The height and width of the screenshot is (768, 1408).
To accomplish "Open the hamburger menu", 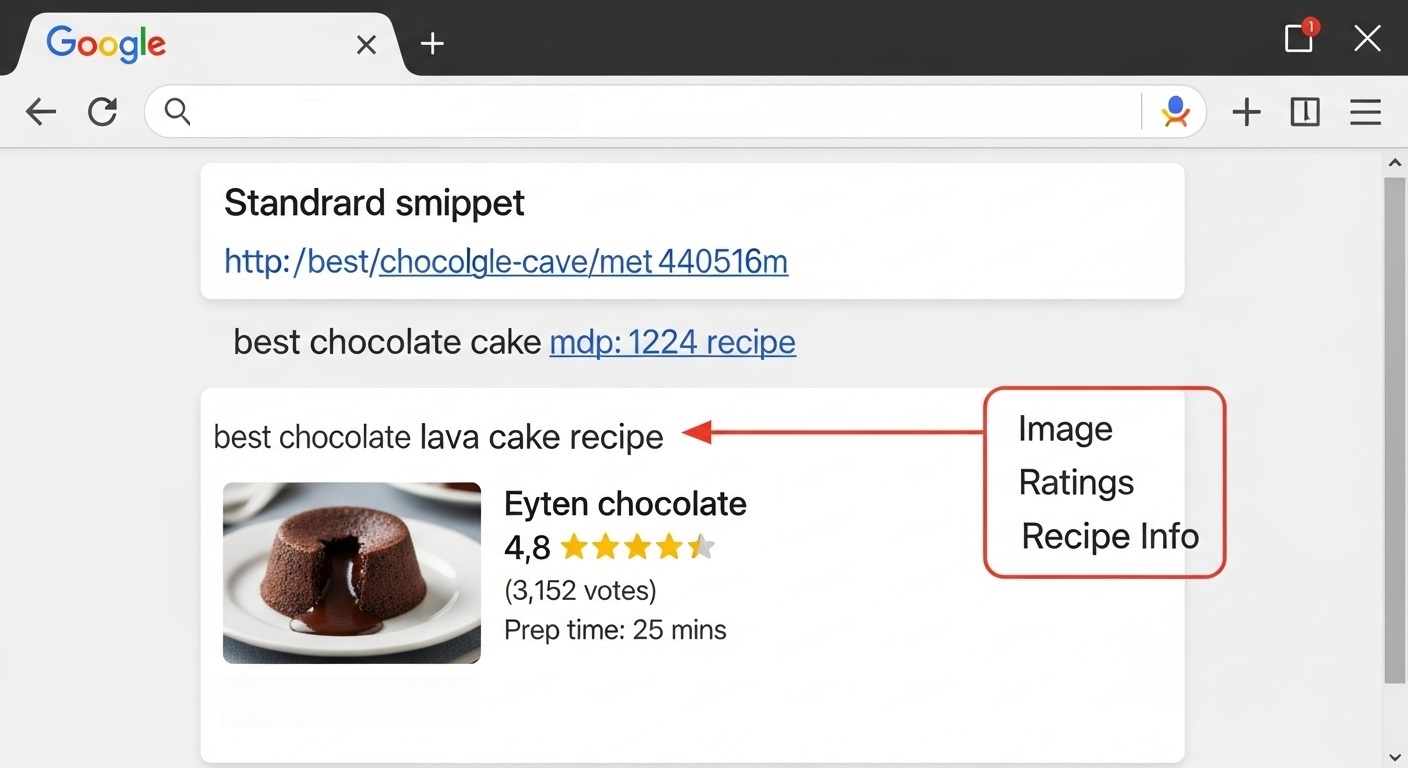I will coord(1365,112).
